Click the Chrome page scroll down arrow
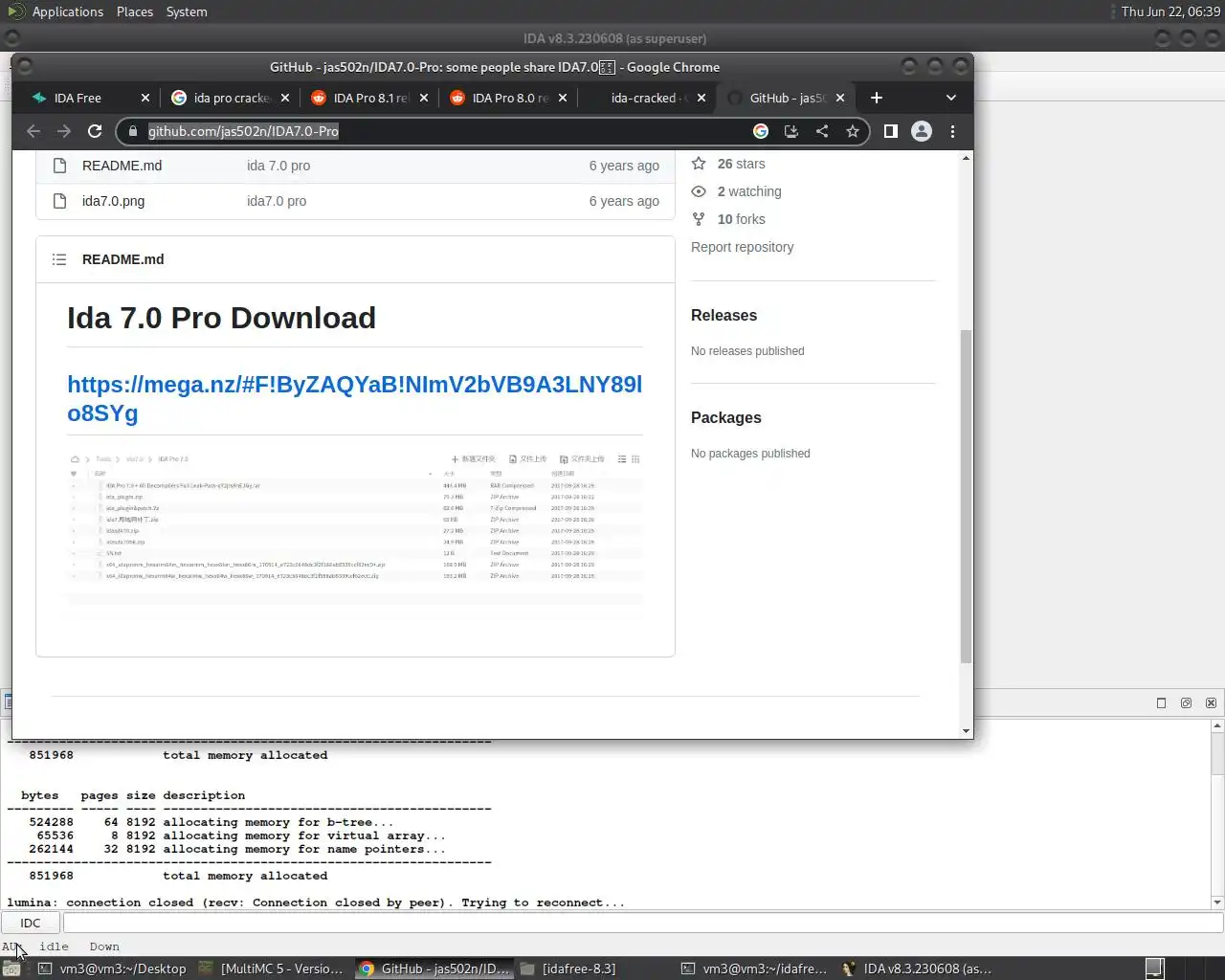The height and width of the screenshot is (980, 1225). click(x=966, y=731)
